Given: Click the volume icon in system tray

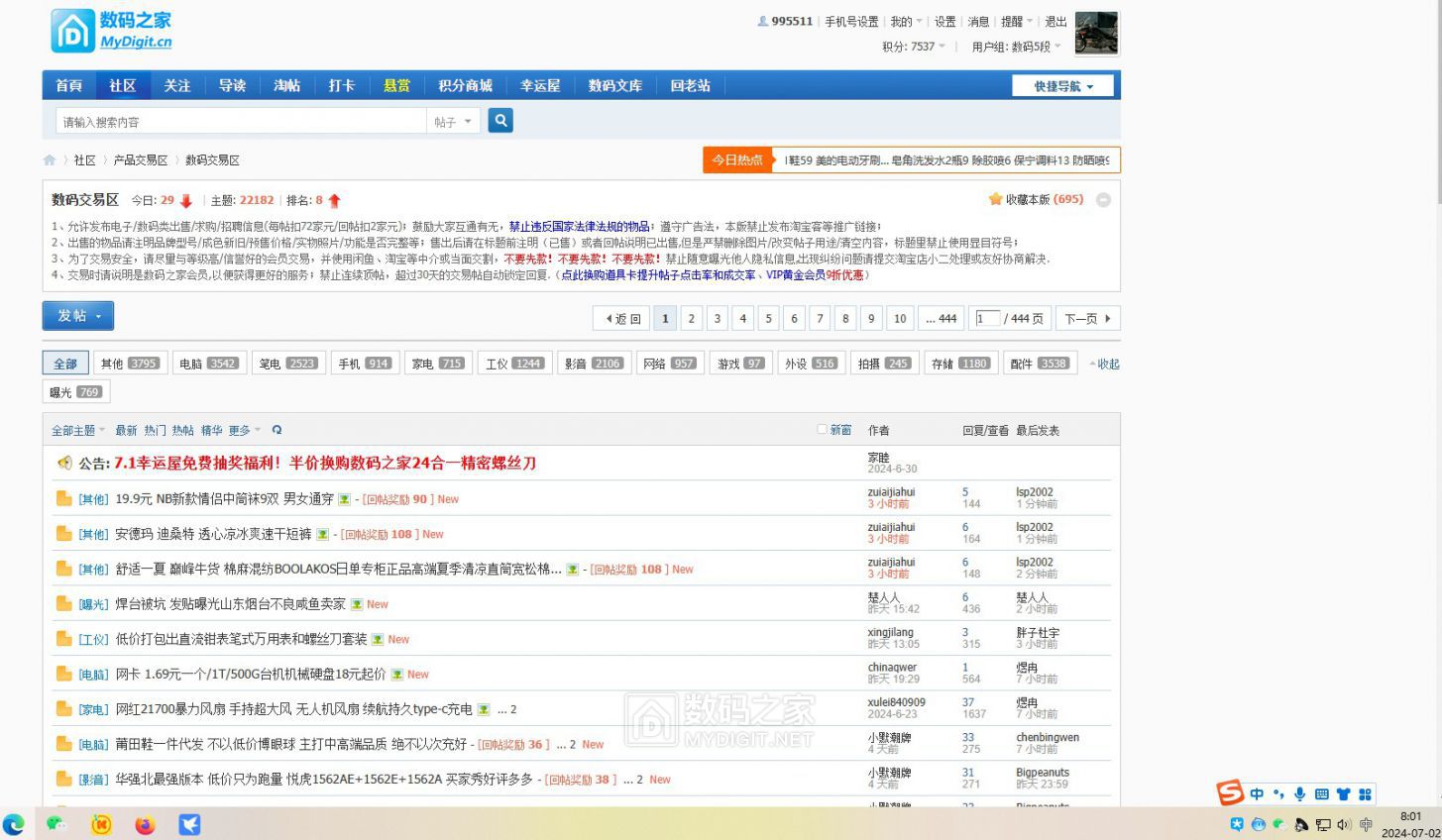Looking at the screenshot, I should [1344, 824].
